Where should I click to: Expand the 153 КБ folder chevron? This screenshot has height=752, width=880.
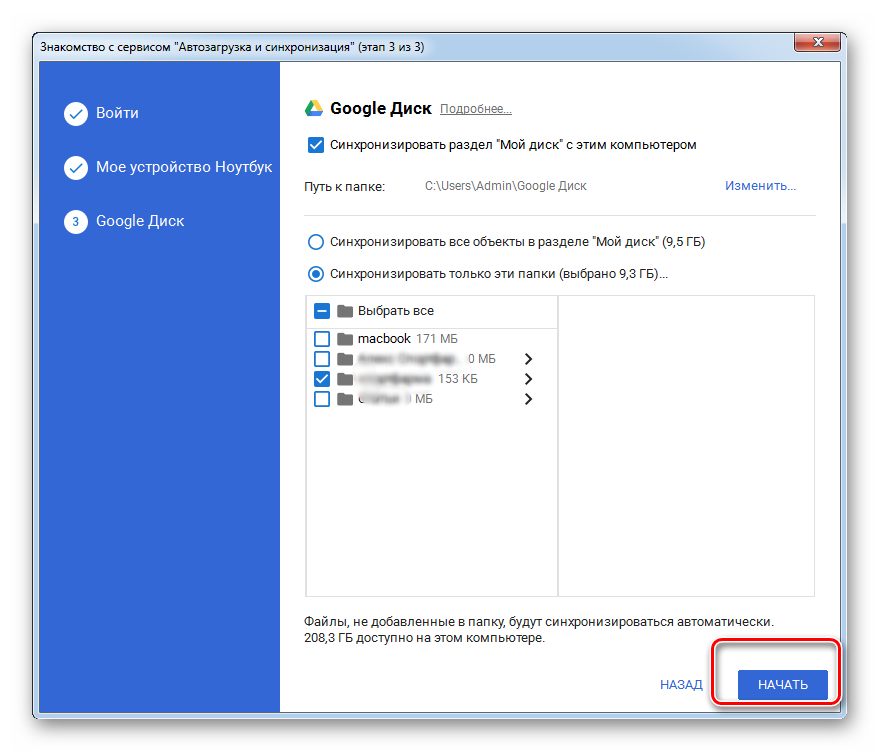click(528, 379)
